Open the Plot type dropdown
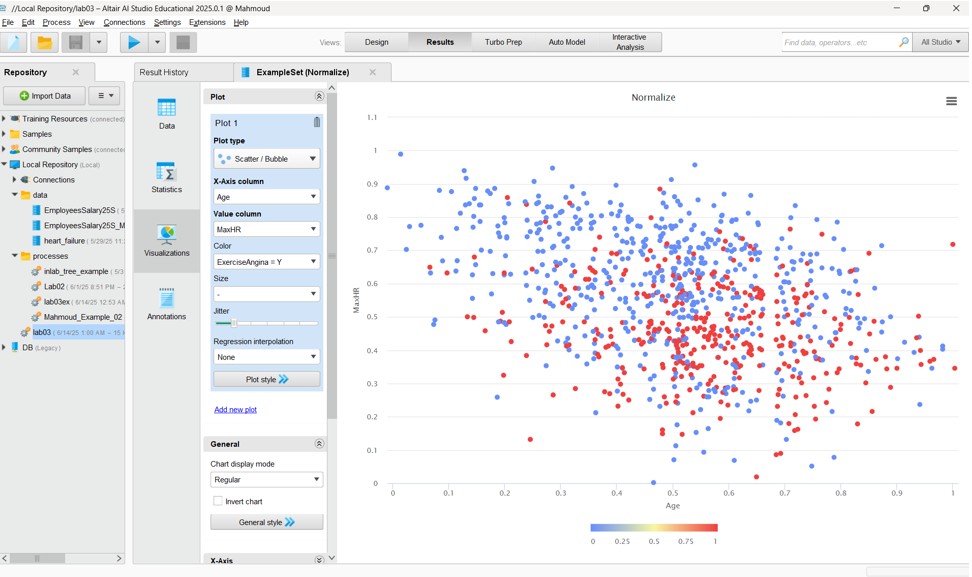This screenshot has width=972, height=577. [266, 158]
